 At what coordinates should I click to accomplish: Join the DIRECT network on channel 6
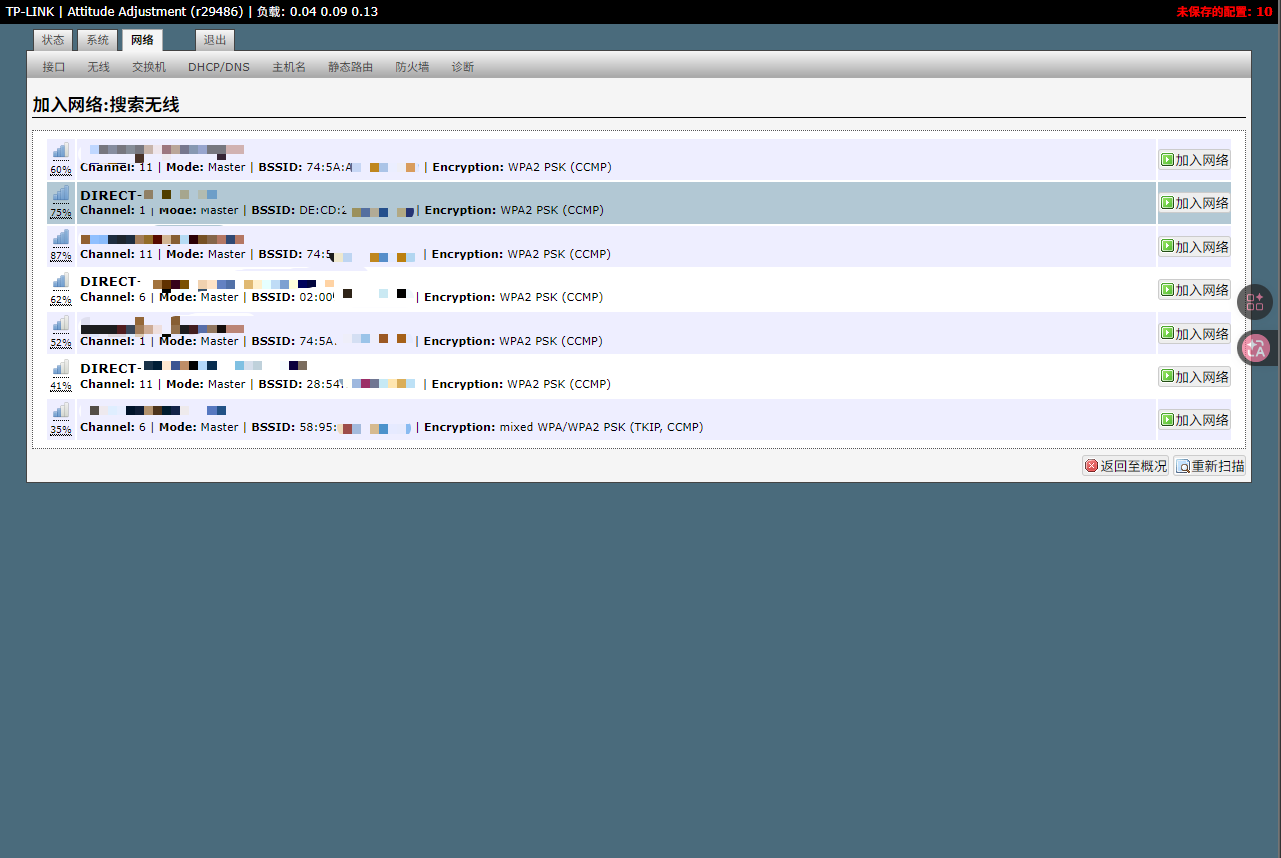click(x=1194, y=290)
